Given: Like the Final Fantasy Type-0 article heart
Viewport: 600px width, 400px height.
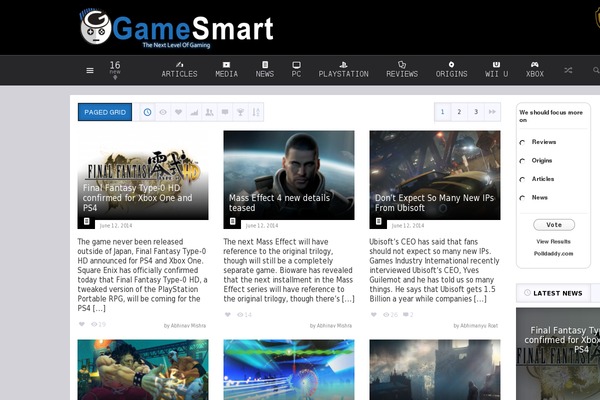Looking at the screenshot, I should coord(82,324).
